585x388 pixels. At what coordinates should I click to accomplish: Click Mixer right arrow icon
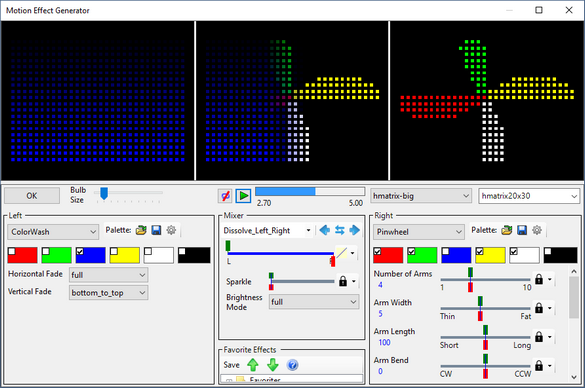354,230
